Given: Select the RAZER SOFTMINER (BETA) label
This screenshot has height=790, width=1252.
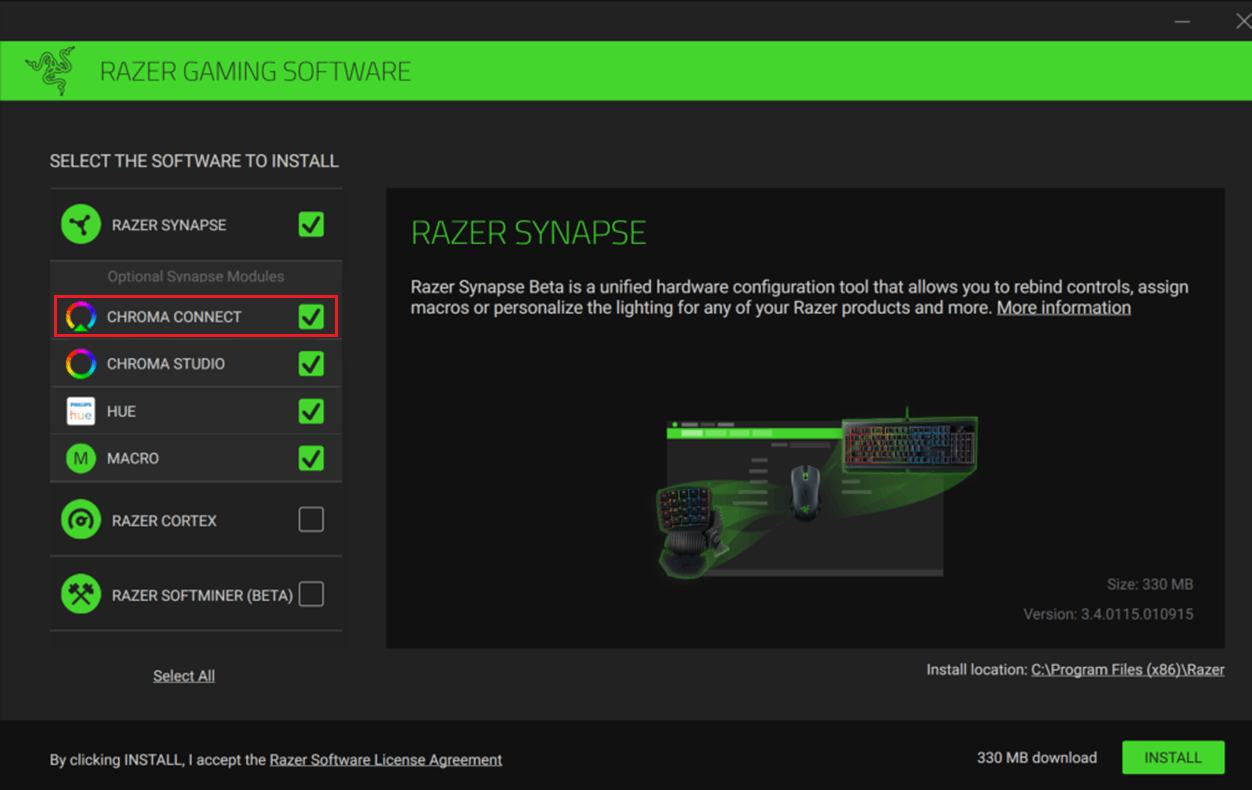Looking at the screenshot, I should (x=202, y=596).
